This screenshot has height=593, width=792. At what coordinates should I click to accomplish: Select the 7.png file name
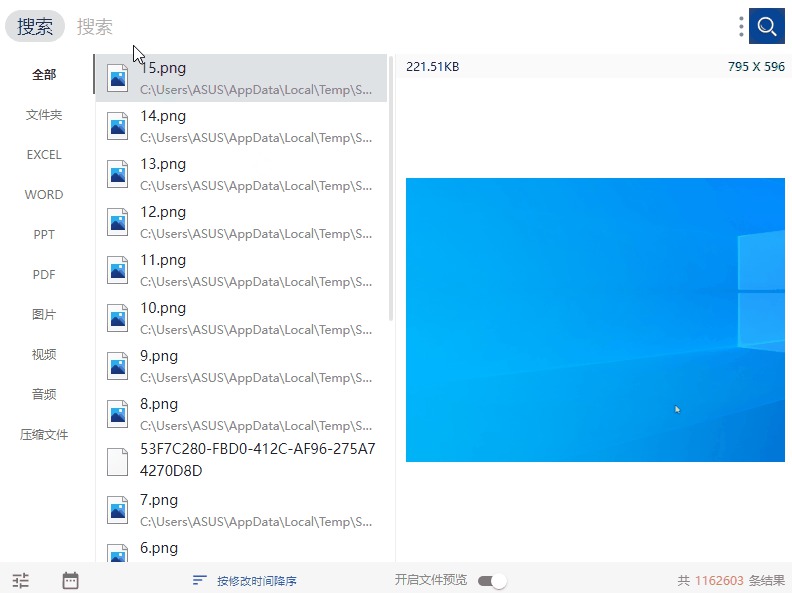pyautogui.click(x=159, y=500)
